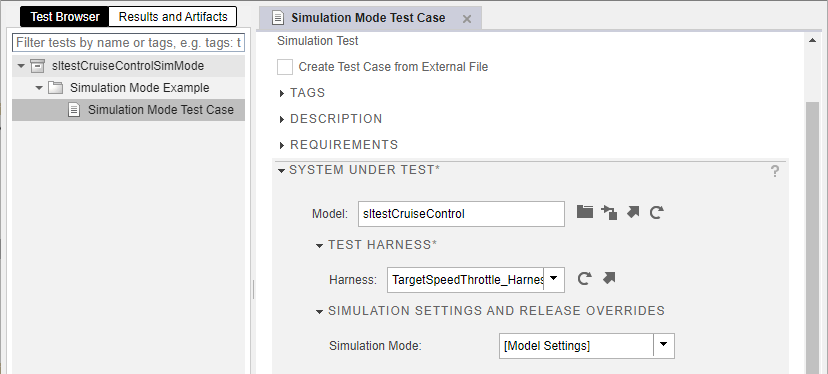Collapse the SYSTEM UNDER TEST section
The height and width of the screenshot is (374, 828).
click(x=281, y=171)
